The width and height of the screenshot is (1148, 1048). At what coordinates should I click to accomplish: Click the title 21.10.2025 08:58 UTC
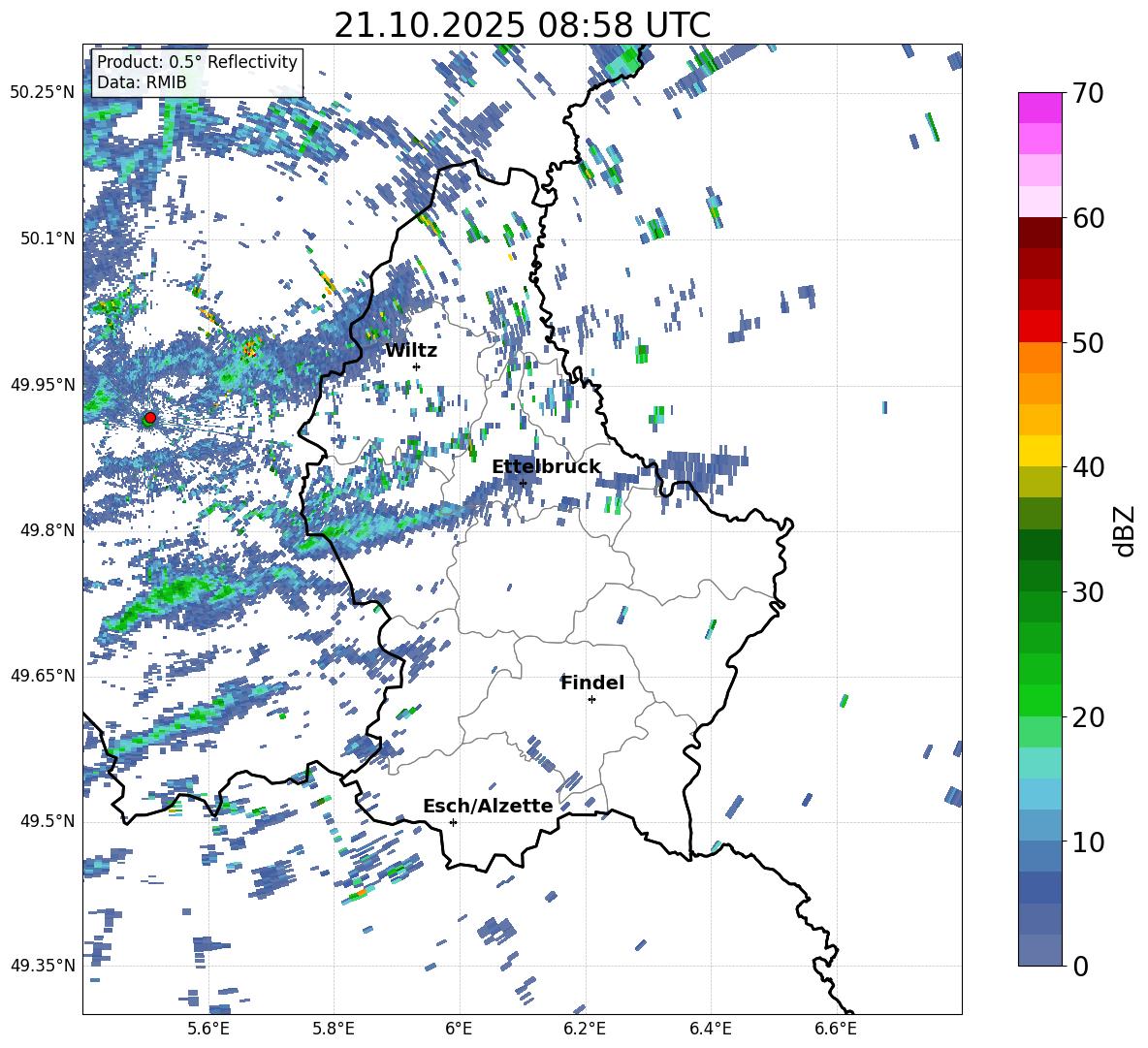[x=522, y=25]
